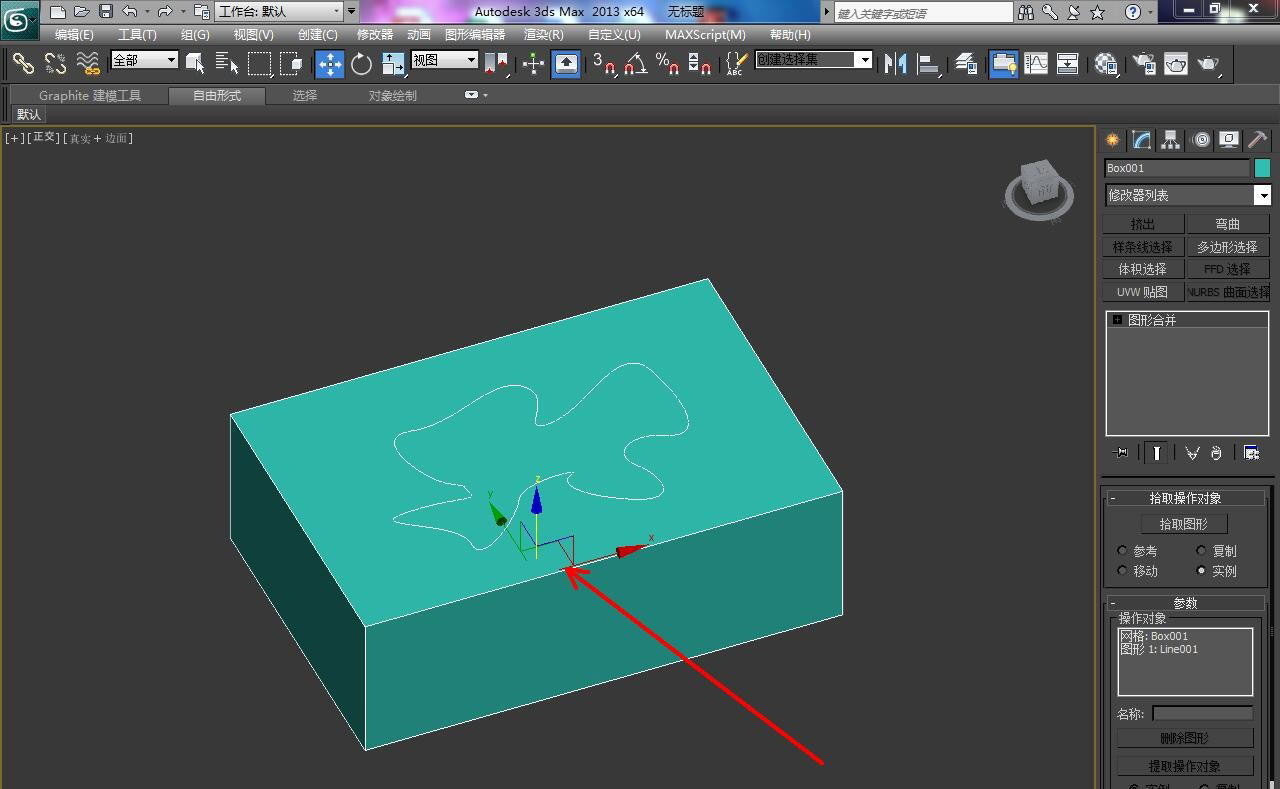
Task: Click the 拾取图形 button
Action: (1184, 524)
